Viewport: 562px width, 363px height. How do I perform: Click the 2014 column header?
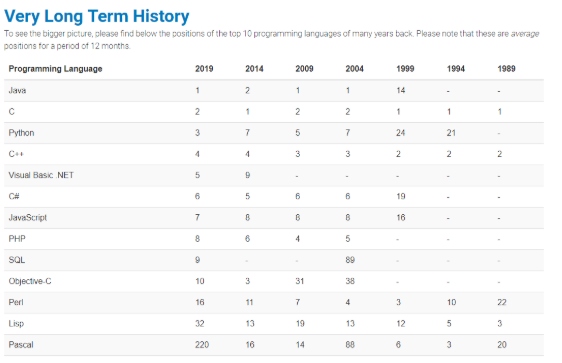(x=254, y=69)
